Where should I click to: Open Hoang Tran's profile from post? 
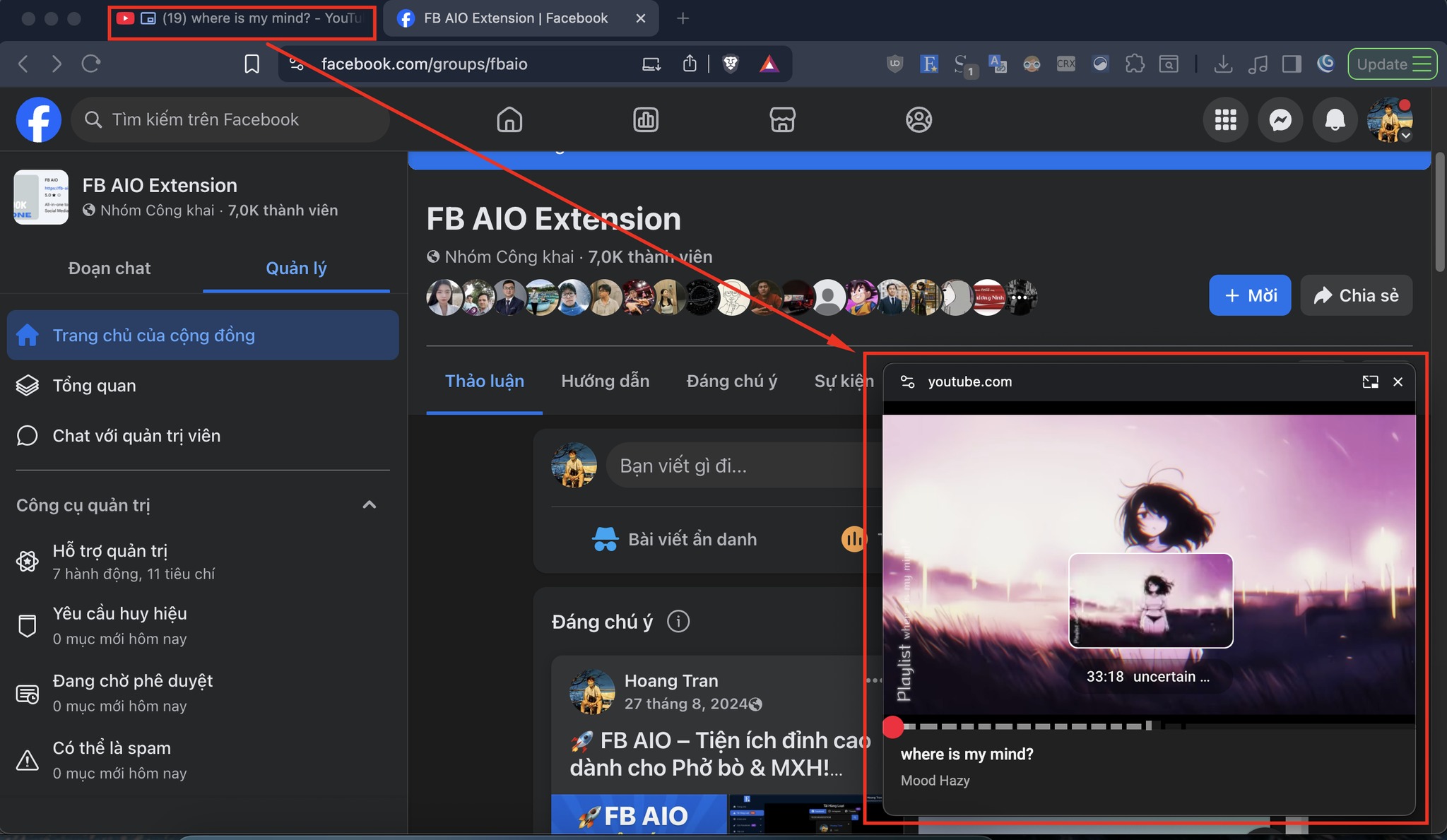[x=671, y=680]
